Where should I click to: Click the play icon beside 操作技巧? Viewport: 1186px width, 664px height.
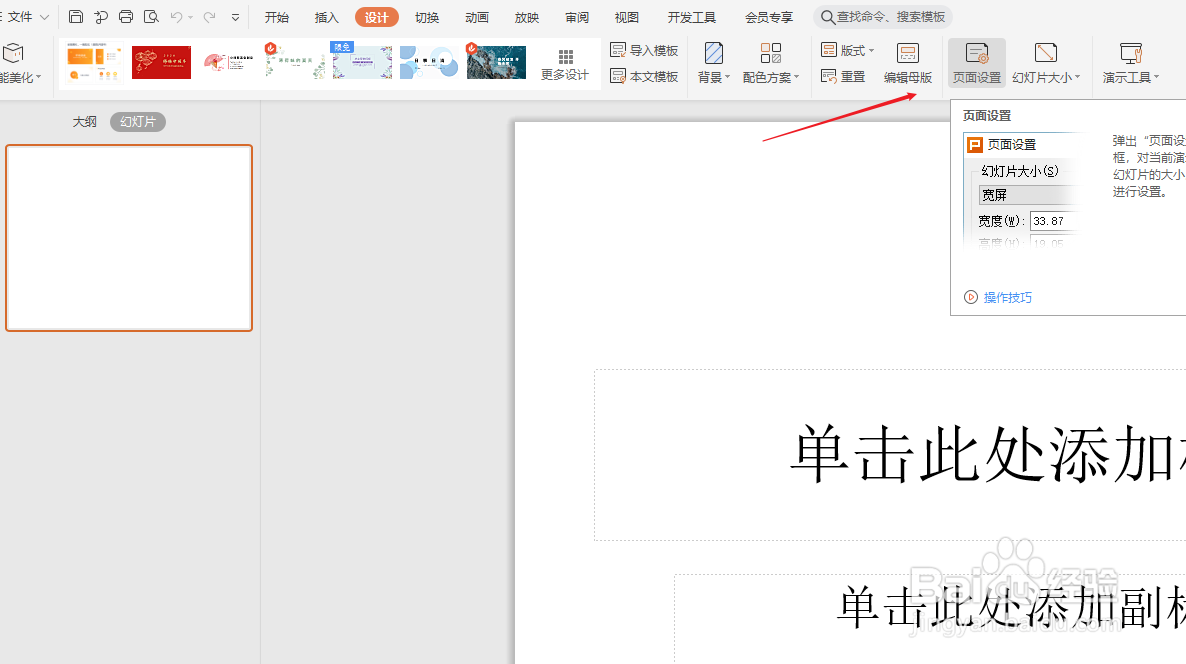[x=971, y=296]
